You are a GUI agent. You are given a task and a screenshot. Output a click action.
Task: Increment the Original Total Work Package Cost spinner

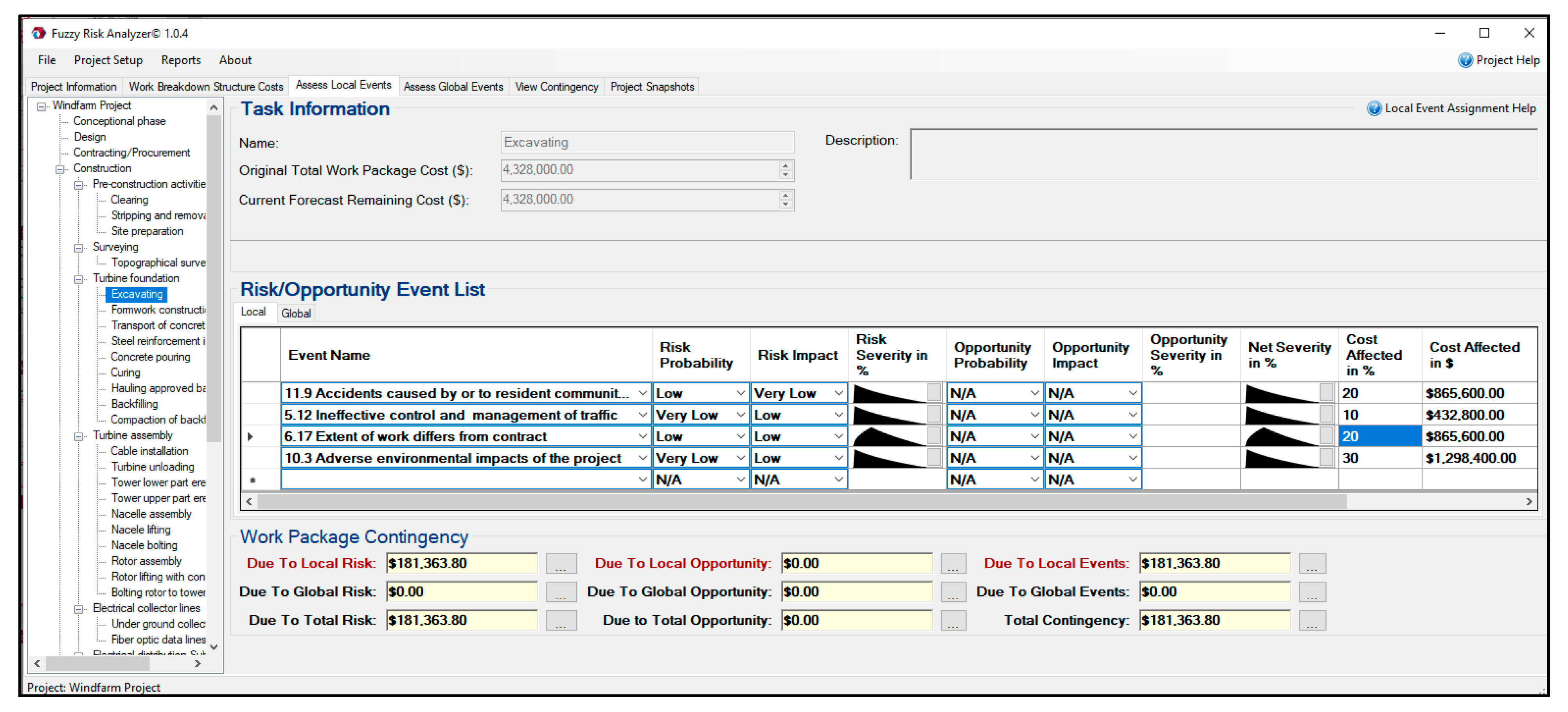click(785, 166)
